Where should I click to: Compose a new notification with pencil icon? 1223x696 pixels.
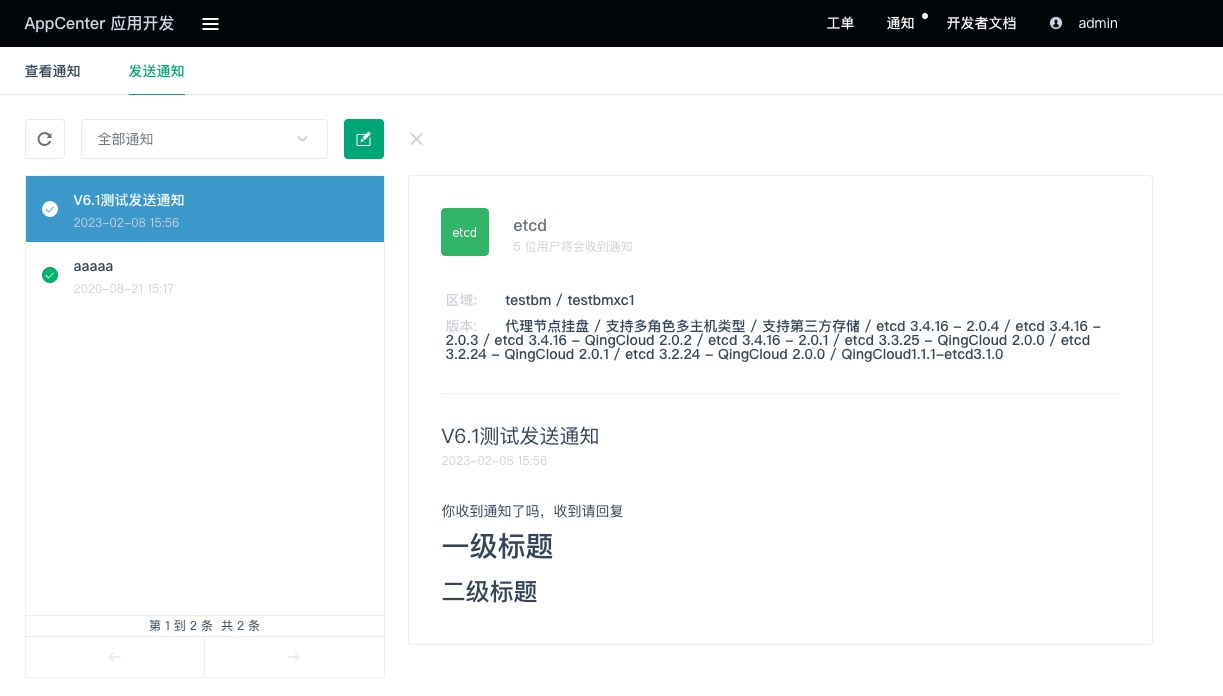(364, 139)
